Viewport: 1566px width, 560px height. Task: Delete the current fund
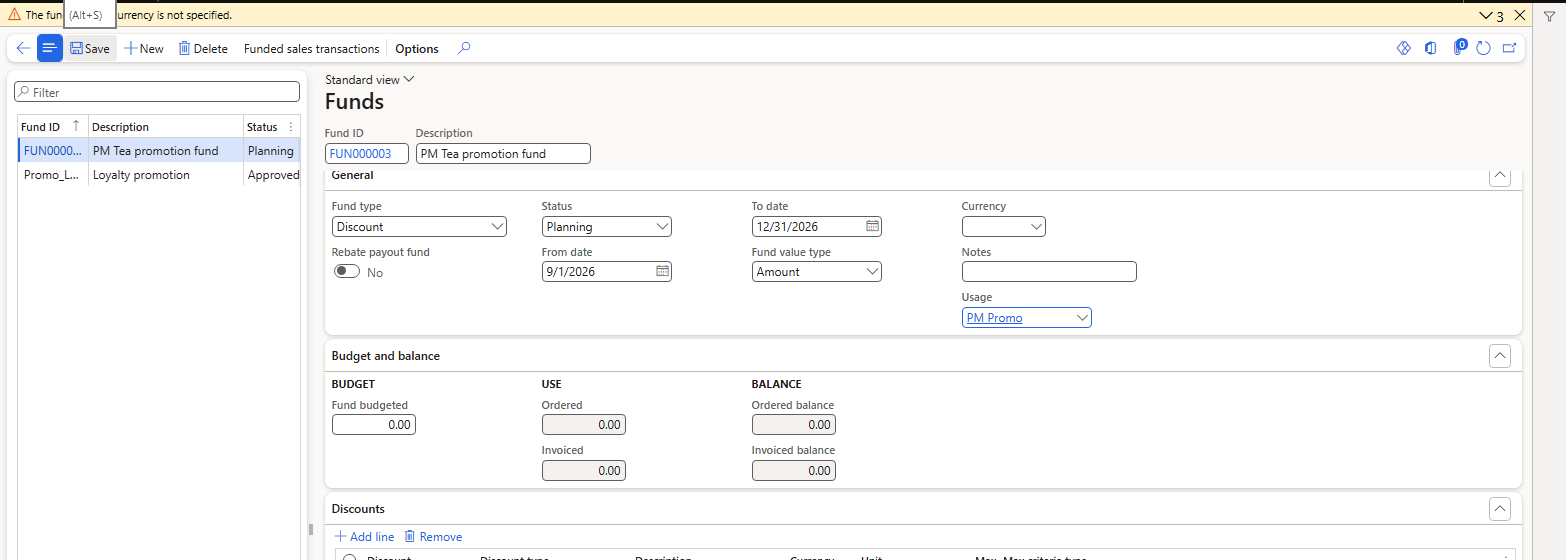(203, 48)
